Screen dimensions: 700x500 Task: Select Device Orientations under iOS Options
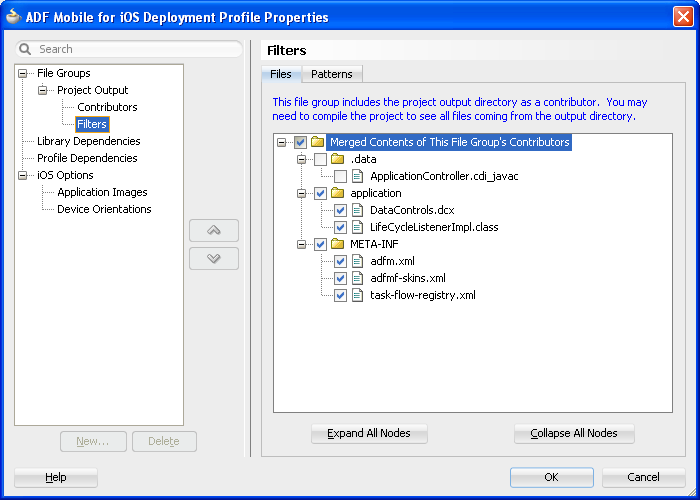[104, 209]
